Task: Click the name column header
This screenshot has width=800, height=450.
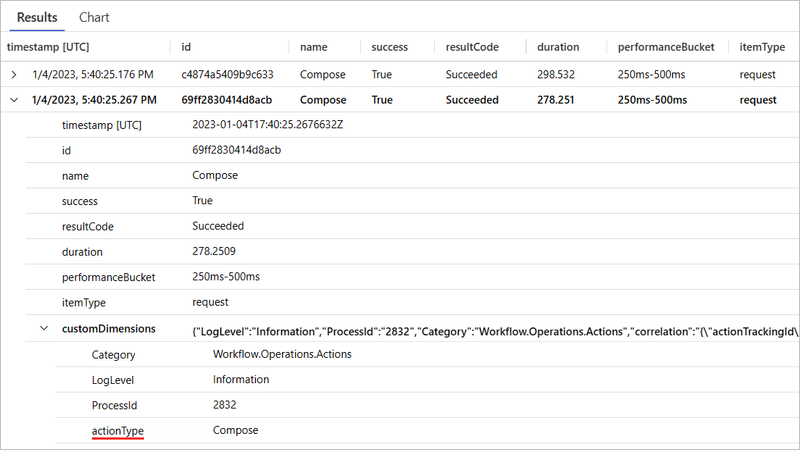Action: pyautogui.click(x=314, y=47)
